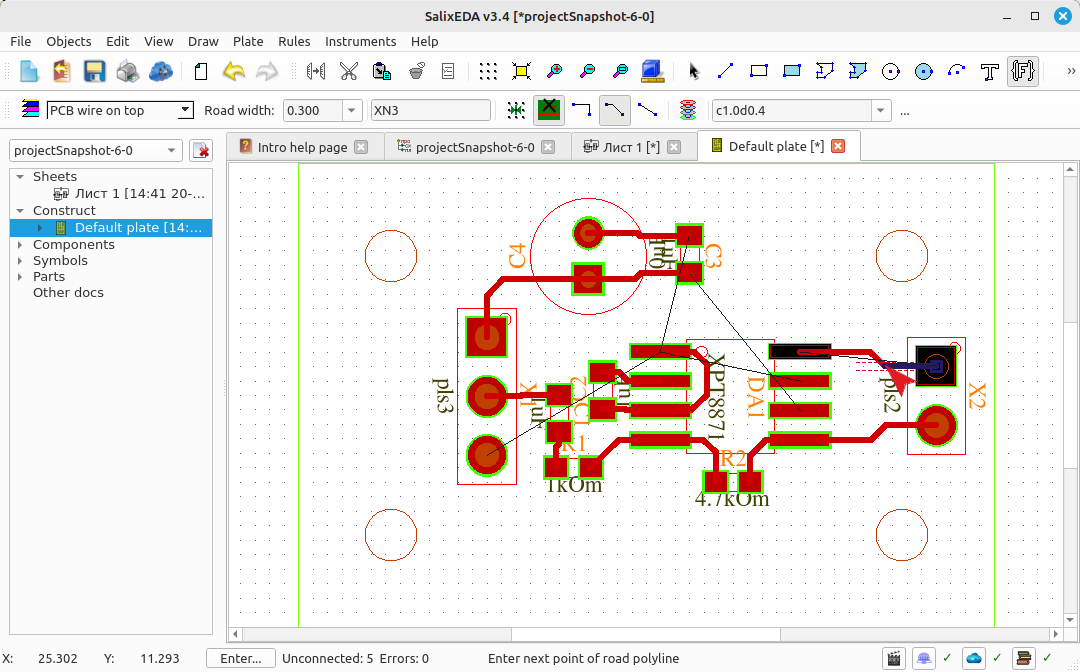Undo the last action
This screenshot has height=672, width=1080.
pos(233,71)
